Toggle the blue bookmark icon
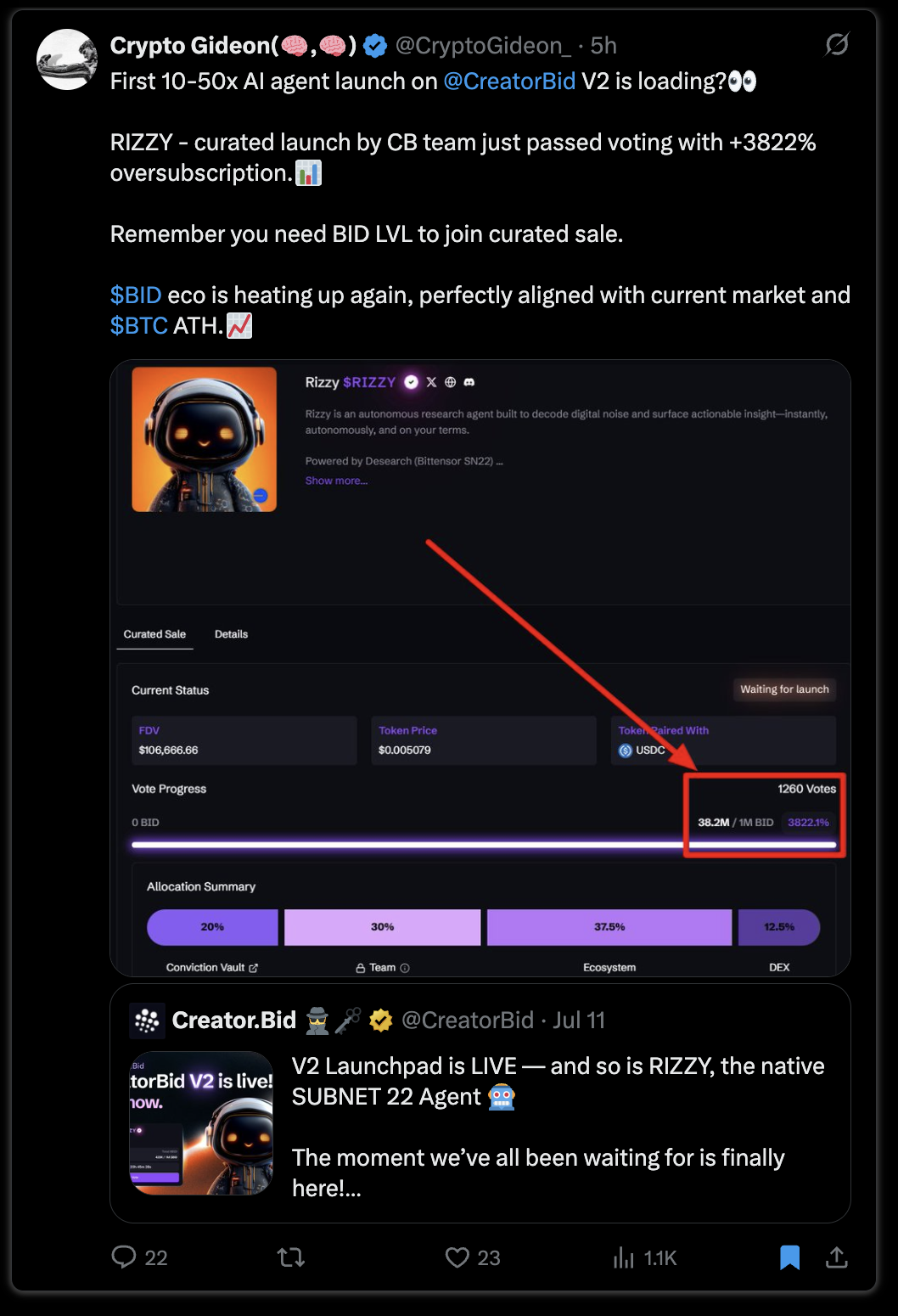Image resolution: width=898 pixels, height=1316 pixels. tap(789, 1257)
